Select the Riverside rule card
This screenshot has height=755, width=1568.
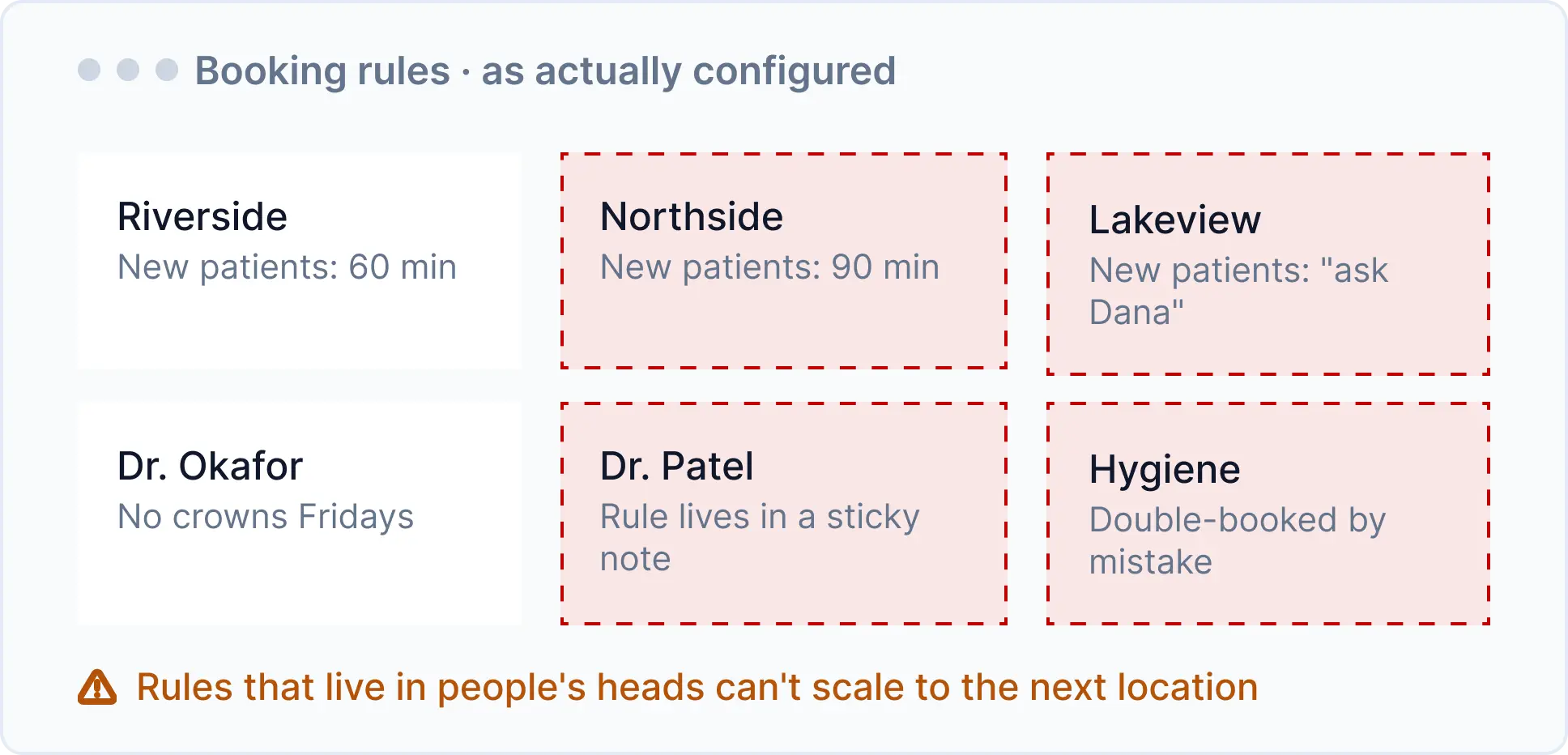point(300,261)
